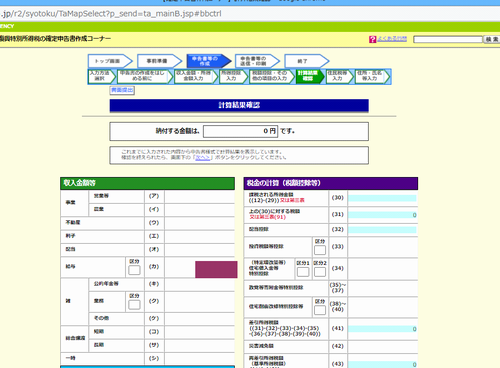500x368 pixels.
Task: Click the browser address bar URL
Action: coord(112,14)
